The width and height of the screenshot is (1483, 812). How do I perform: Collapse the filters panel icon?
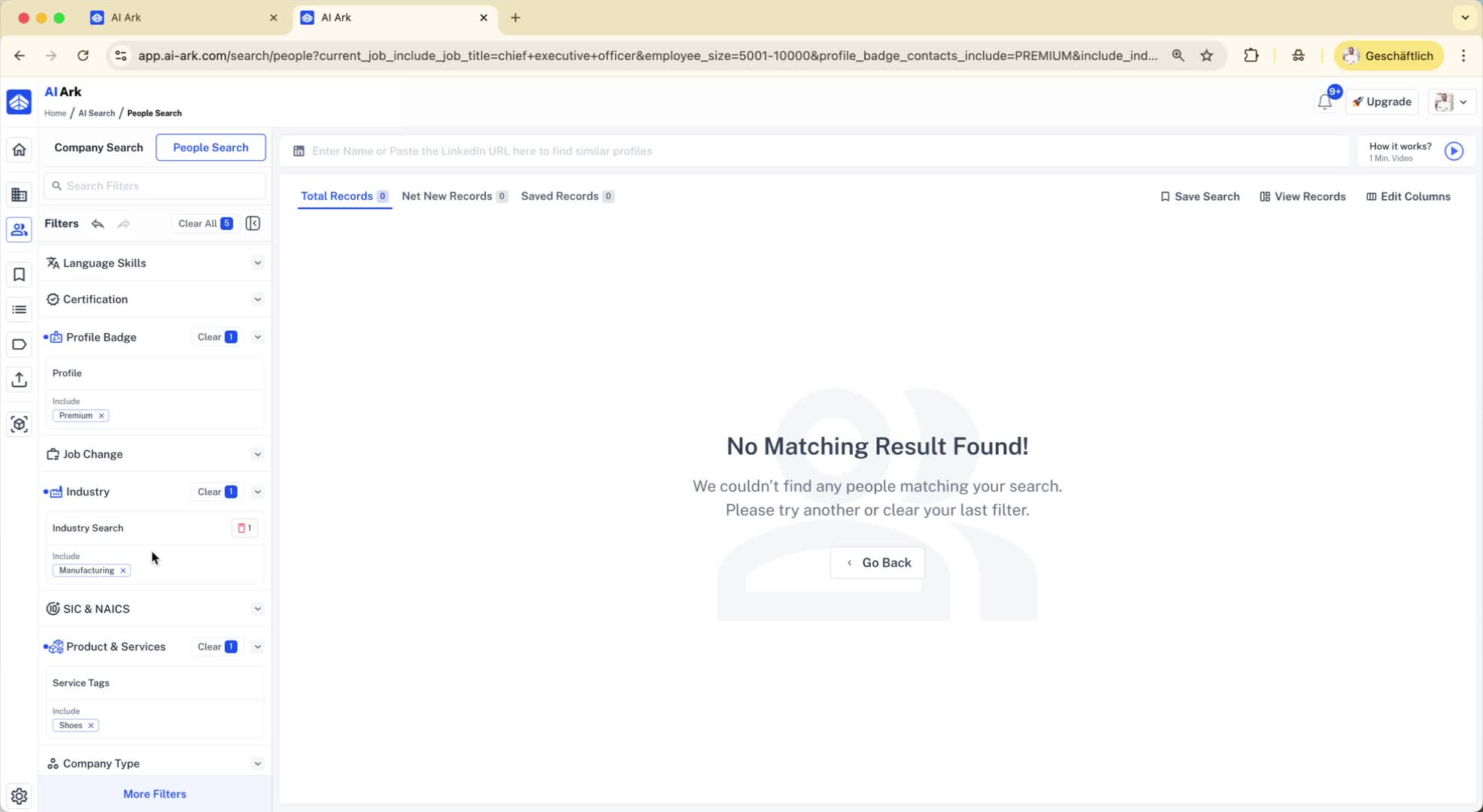[x=253, y=223]
